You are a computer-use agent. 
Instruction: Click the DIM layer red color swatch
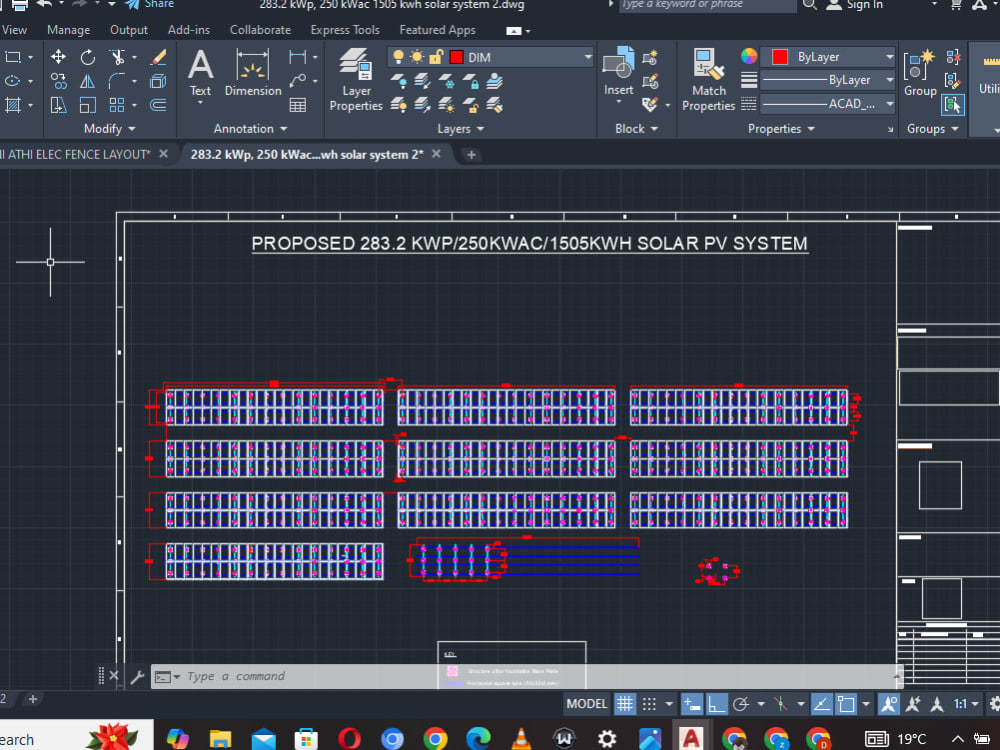click(456, 57)
